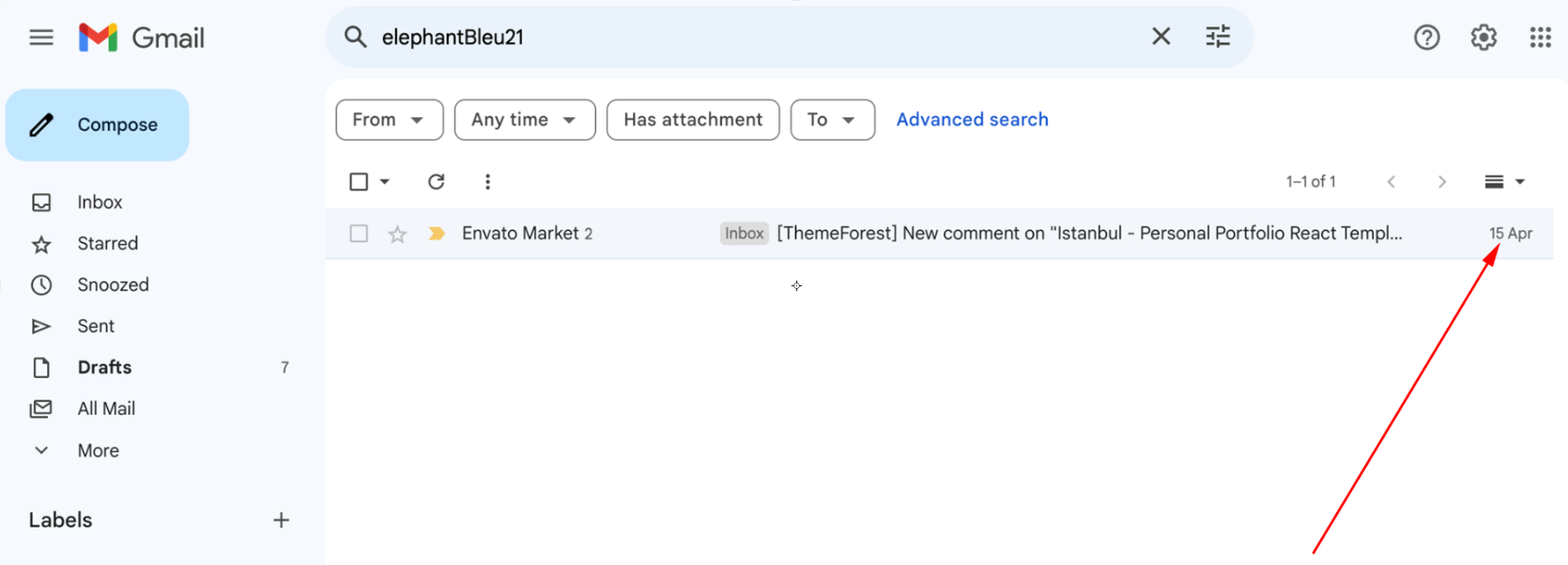
Task: Tick the select-all checkbox
Action: 359,181
